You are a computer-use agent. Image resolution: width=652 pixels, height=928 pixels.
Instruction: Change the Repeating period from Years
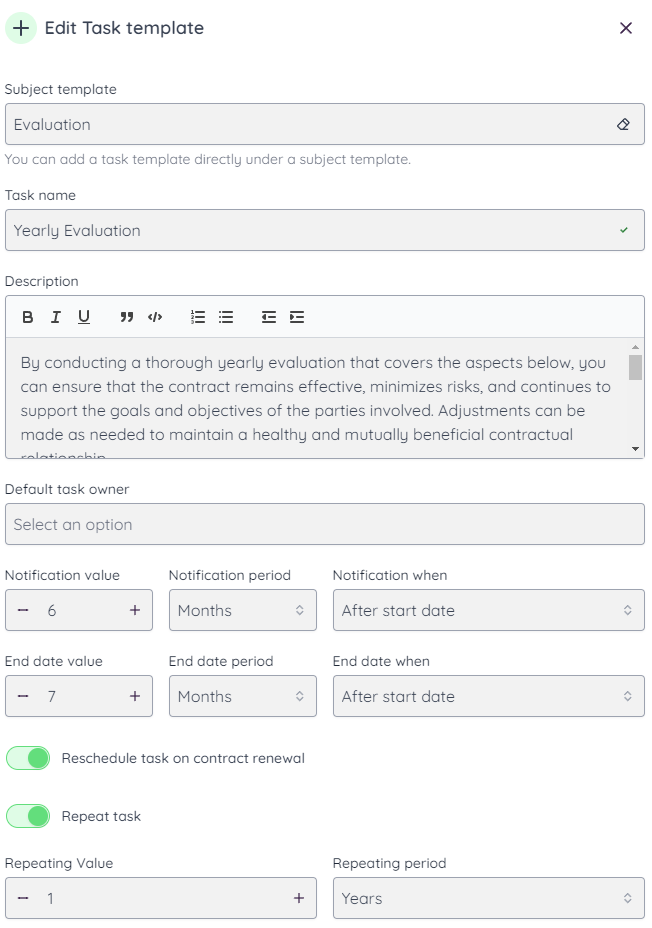tap(488, 898)
